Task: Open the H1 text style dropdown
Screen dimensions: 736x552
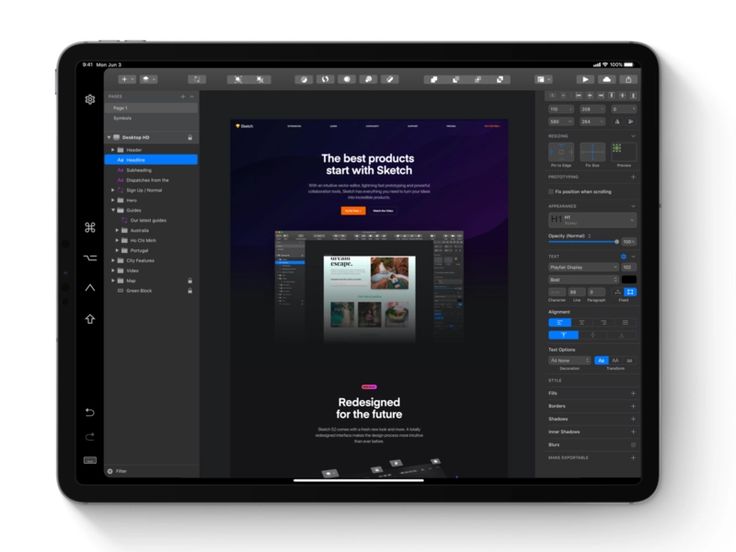Action: click(592, 220)
